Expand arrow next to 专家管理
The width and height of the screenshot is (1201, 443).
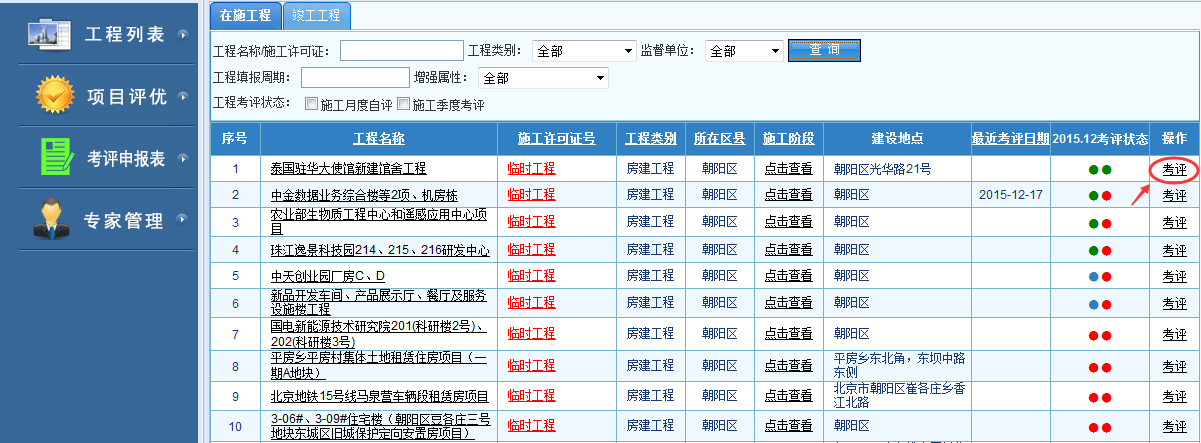tap(182, 221)
